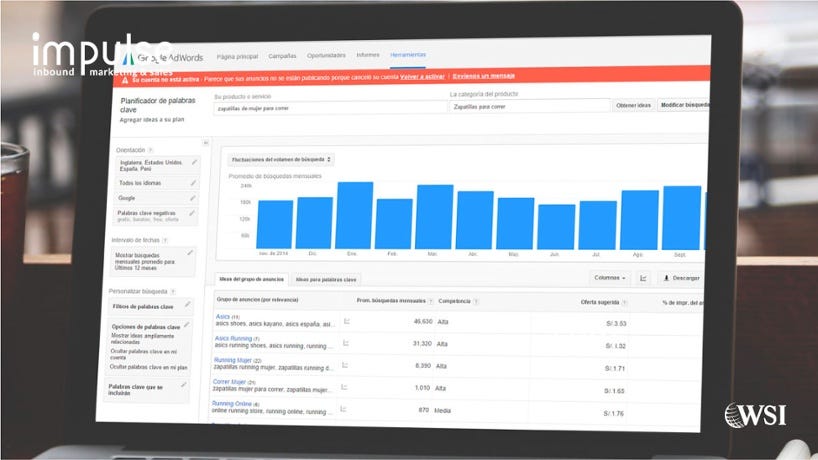
Task: Click help icon next to Orientación
Action: coord(150,150)
